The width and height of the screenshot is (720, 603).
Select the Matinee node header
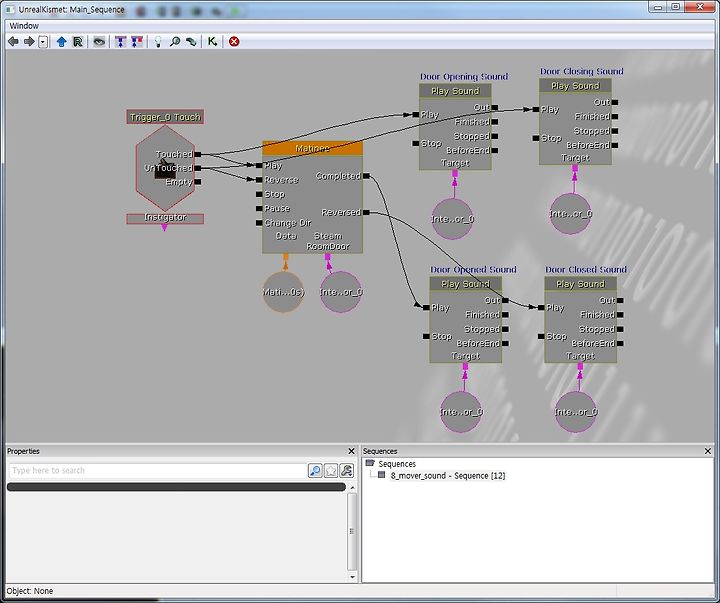coord(312,148)
